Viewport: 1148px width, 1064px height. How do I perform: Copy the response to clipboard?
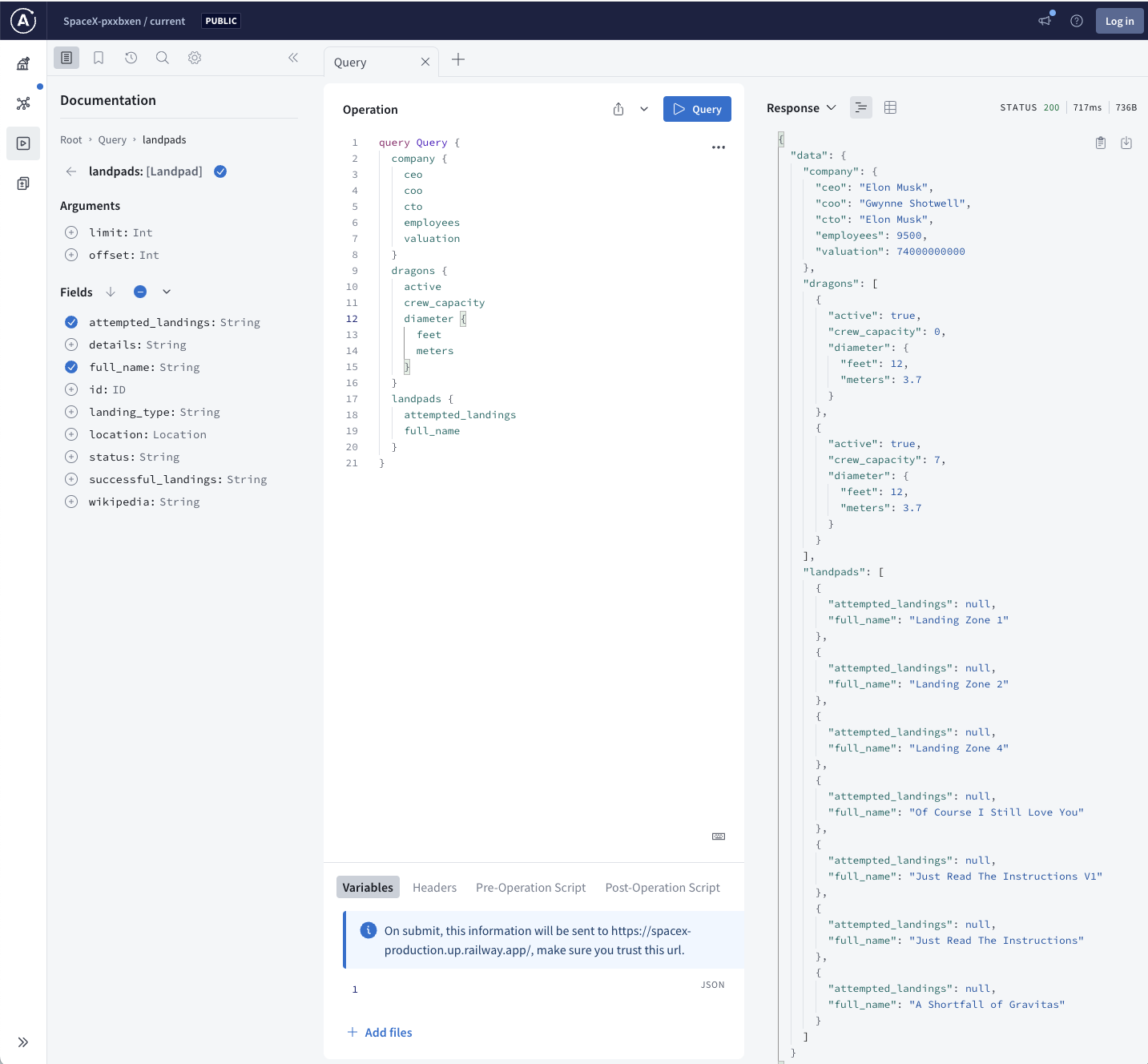[x=1101, y=143]
